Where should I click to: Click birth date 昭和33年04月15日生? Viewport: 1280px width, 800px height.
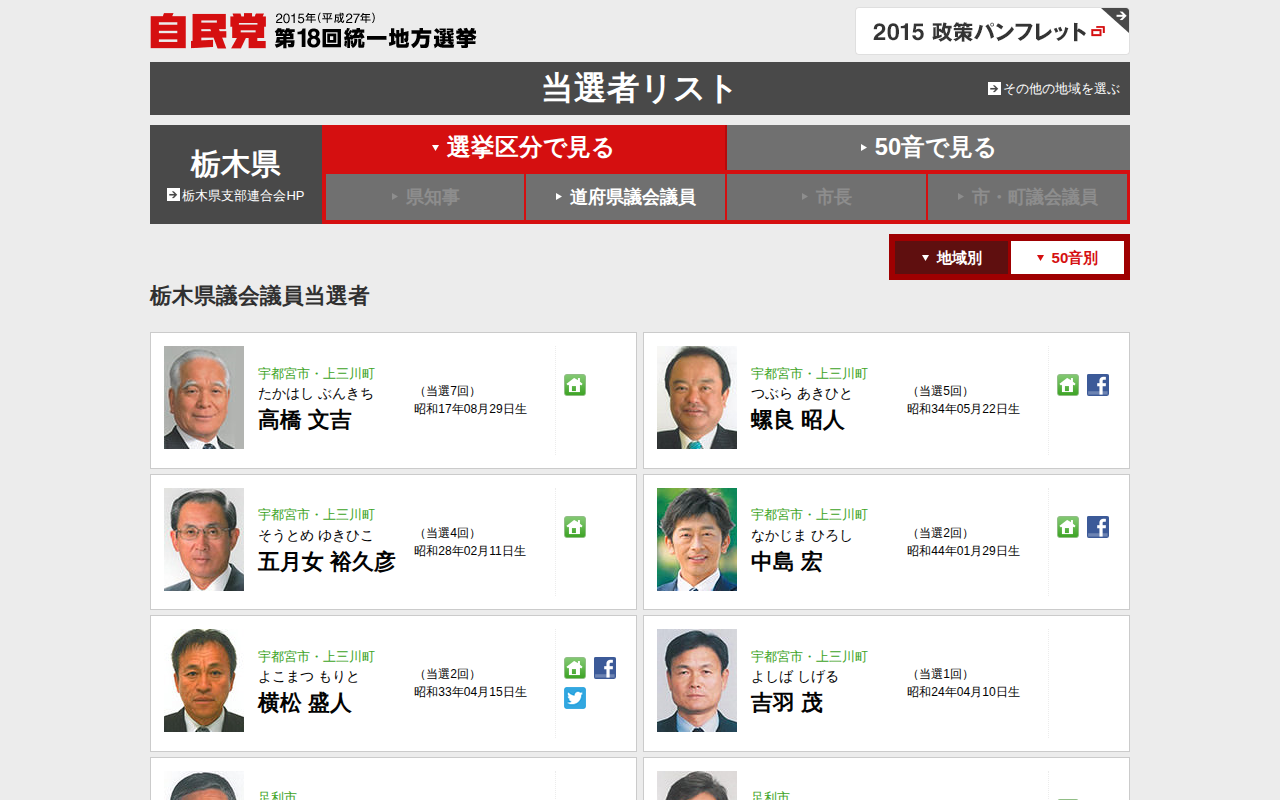pyautogui.click(x=471, y=692)
